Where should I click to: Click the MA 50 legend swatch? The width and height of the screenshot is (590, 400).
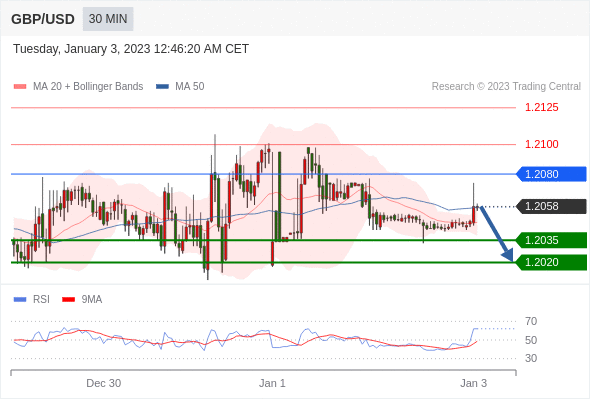[x=162, y=87]
